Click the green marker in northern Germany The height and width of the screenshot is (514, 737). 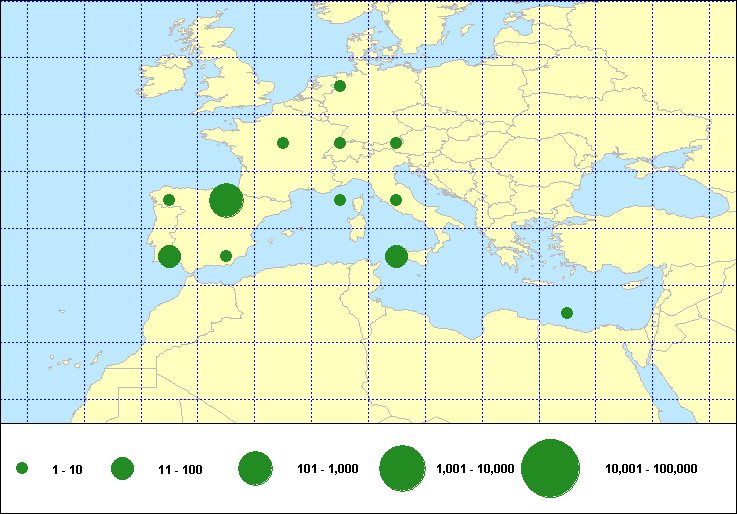[x=340, y=86]
